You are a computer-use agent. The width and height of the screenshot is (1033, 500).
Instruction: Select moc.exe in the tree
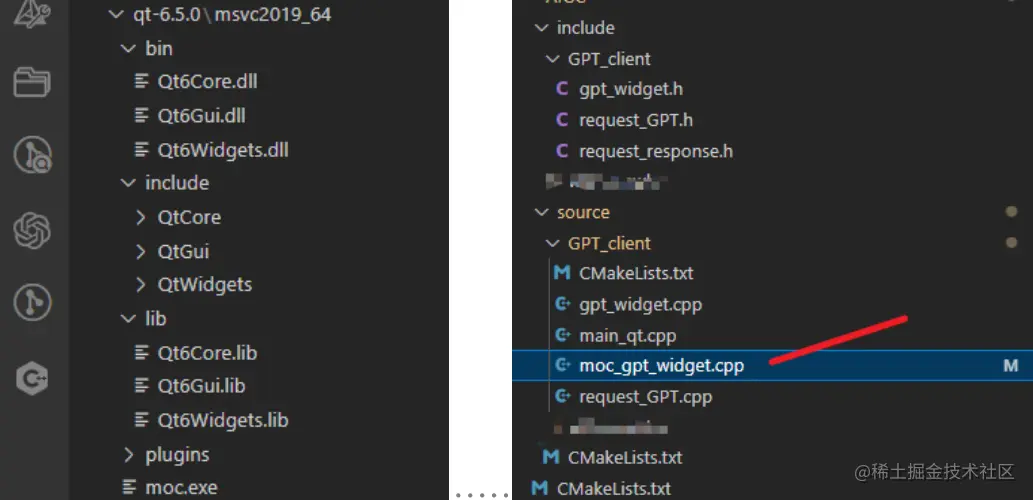coord(181,487)
